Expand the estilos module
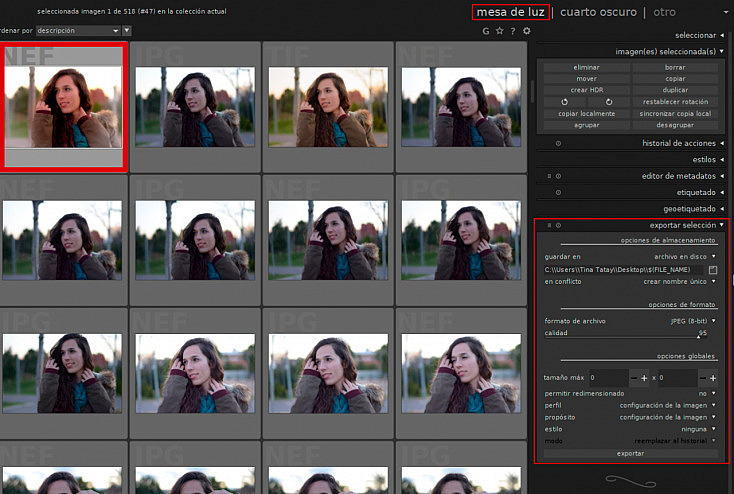 708,160
